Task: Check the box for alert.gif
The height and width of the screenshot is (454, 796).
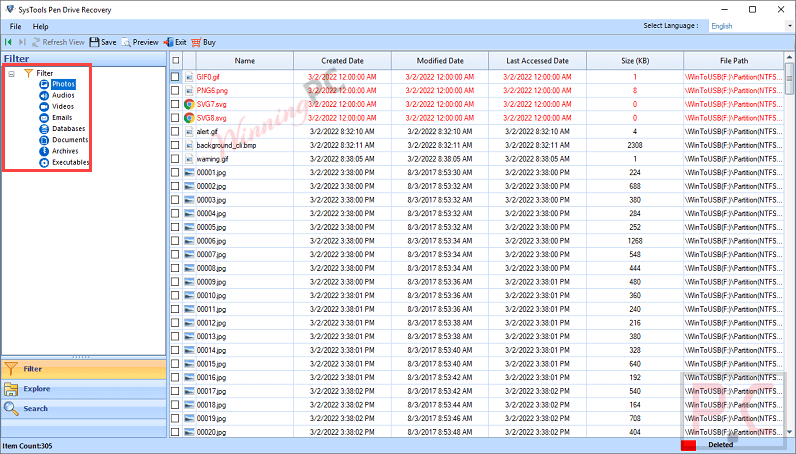Action: click(175, 132)
